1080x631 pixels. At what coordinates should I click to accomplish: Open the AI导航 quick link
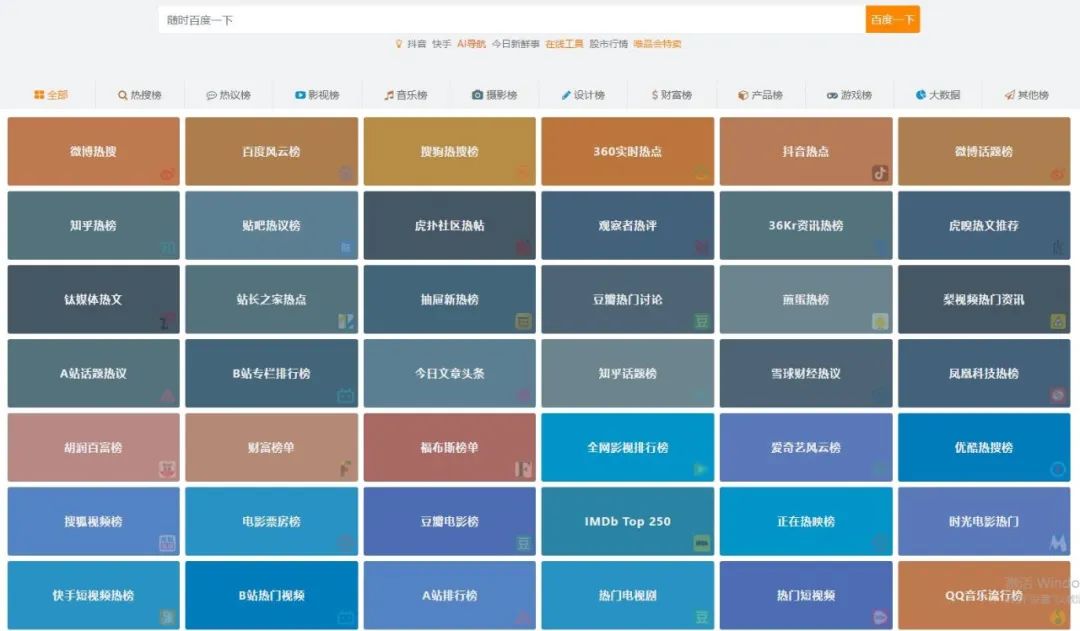pos(471,43)
